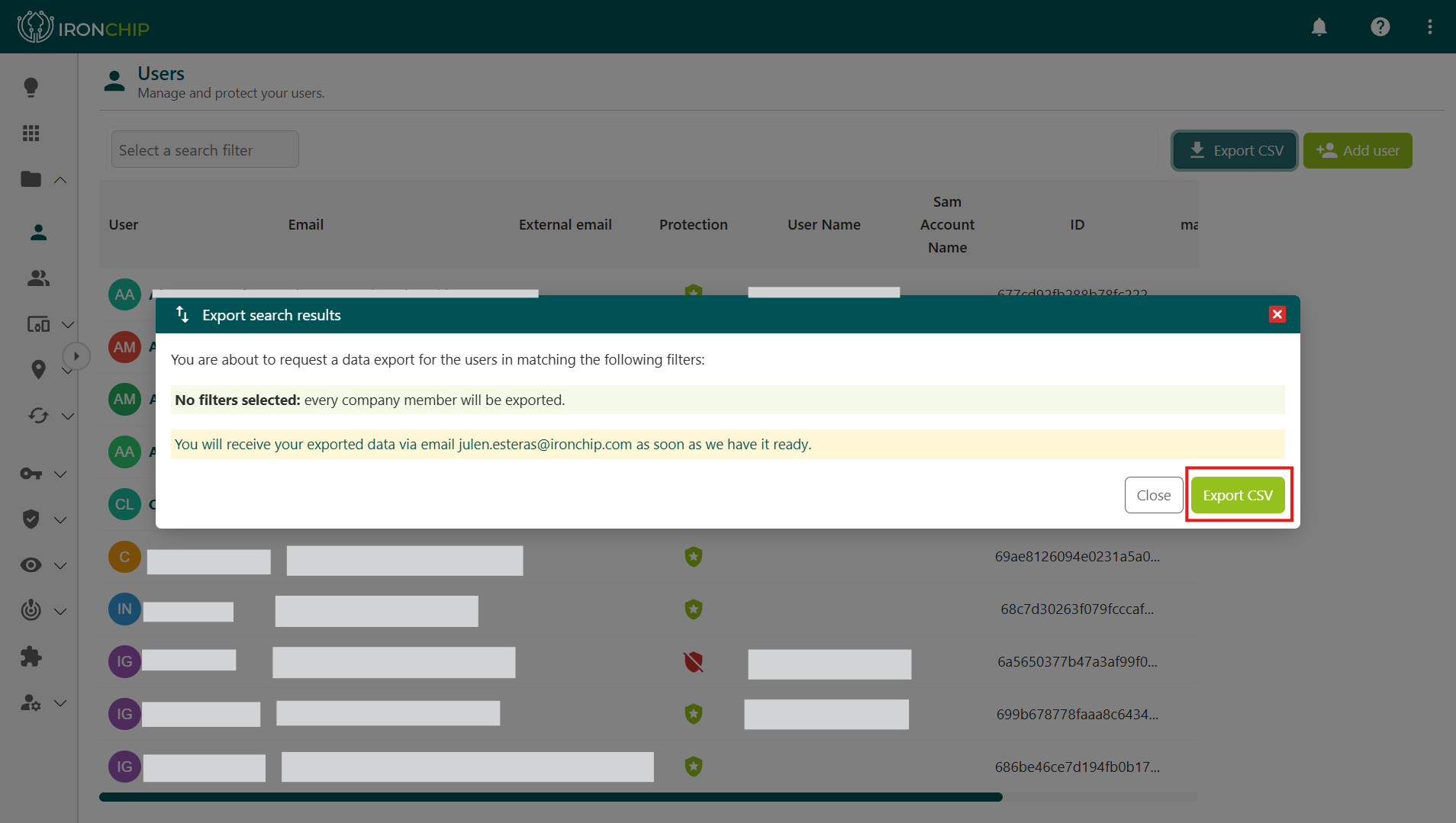Open the devices icon in the sidebar

pyautogui.click(x=38, y=324)
